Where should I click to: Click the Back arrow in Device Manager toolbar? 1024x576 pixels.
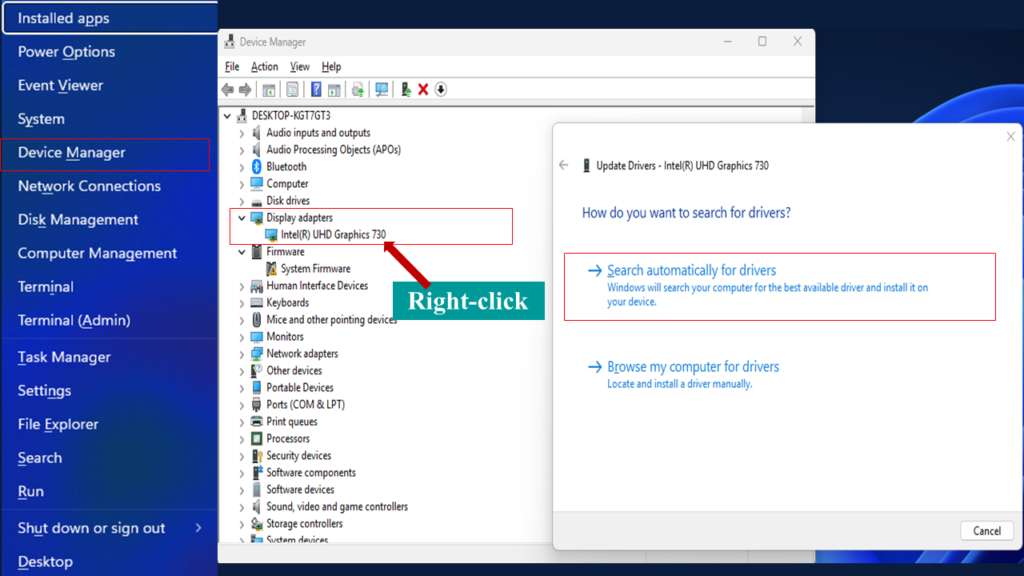click(227, 89)
